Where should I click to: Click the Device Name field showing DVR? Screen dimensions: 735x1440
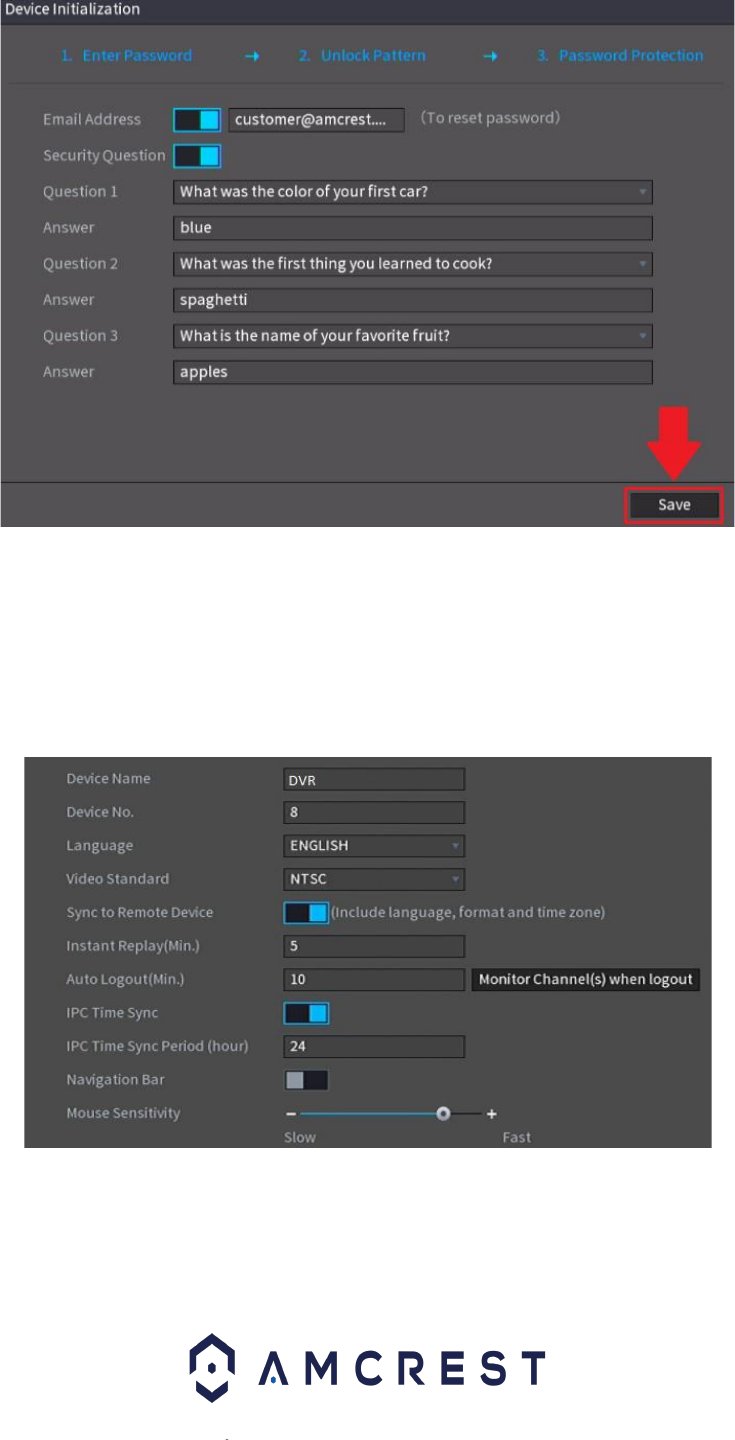click(x=374, y=780)
